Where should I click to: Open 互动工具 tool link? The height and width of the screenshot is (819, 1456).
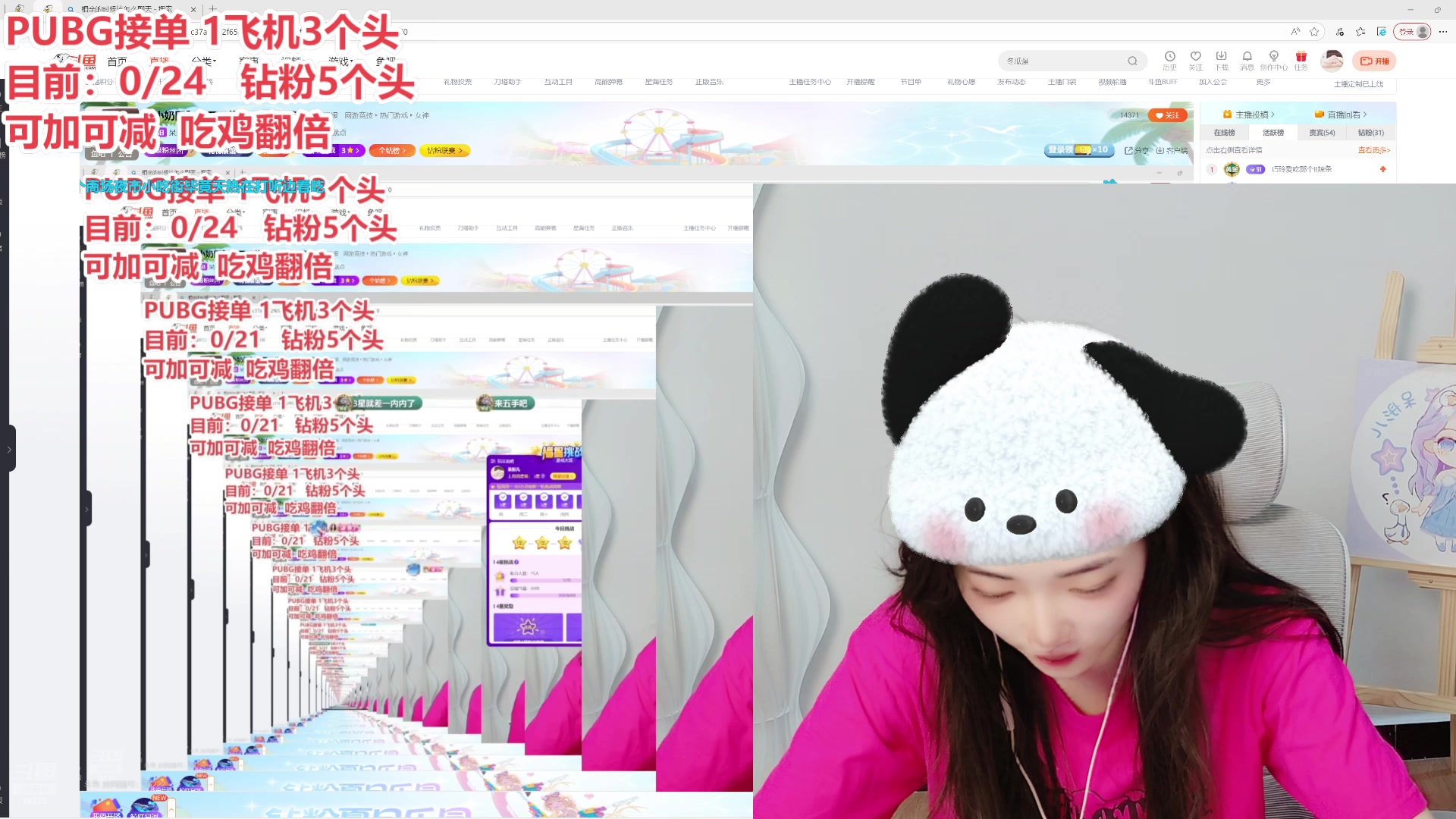(558, 82)
